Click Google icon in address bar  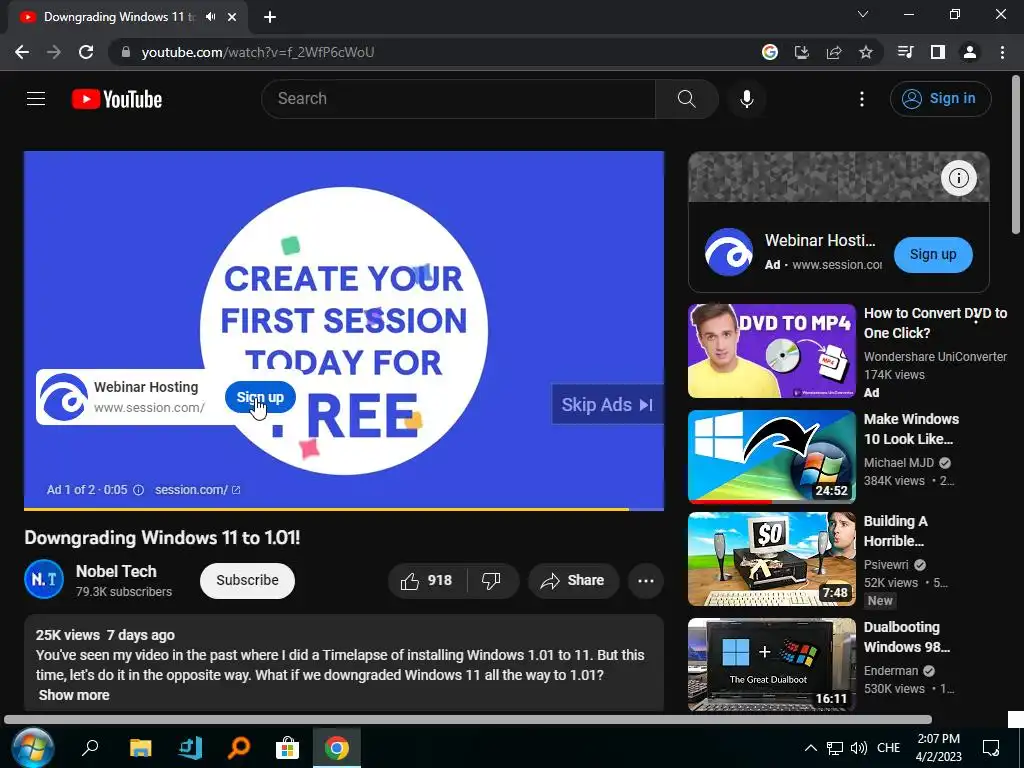click(x=770, y=52)
